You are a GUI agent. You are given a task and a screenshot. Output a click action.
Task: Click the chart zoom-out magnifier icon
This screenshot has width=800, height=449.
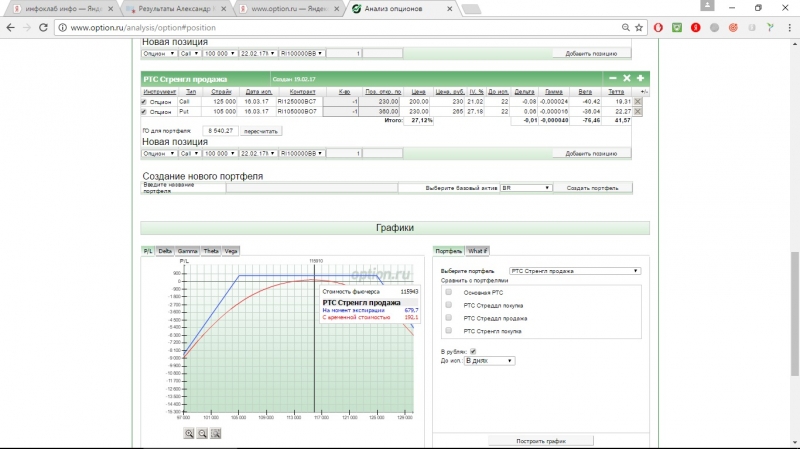(x=202, y=433)
